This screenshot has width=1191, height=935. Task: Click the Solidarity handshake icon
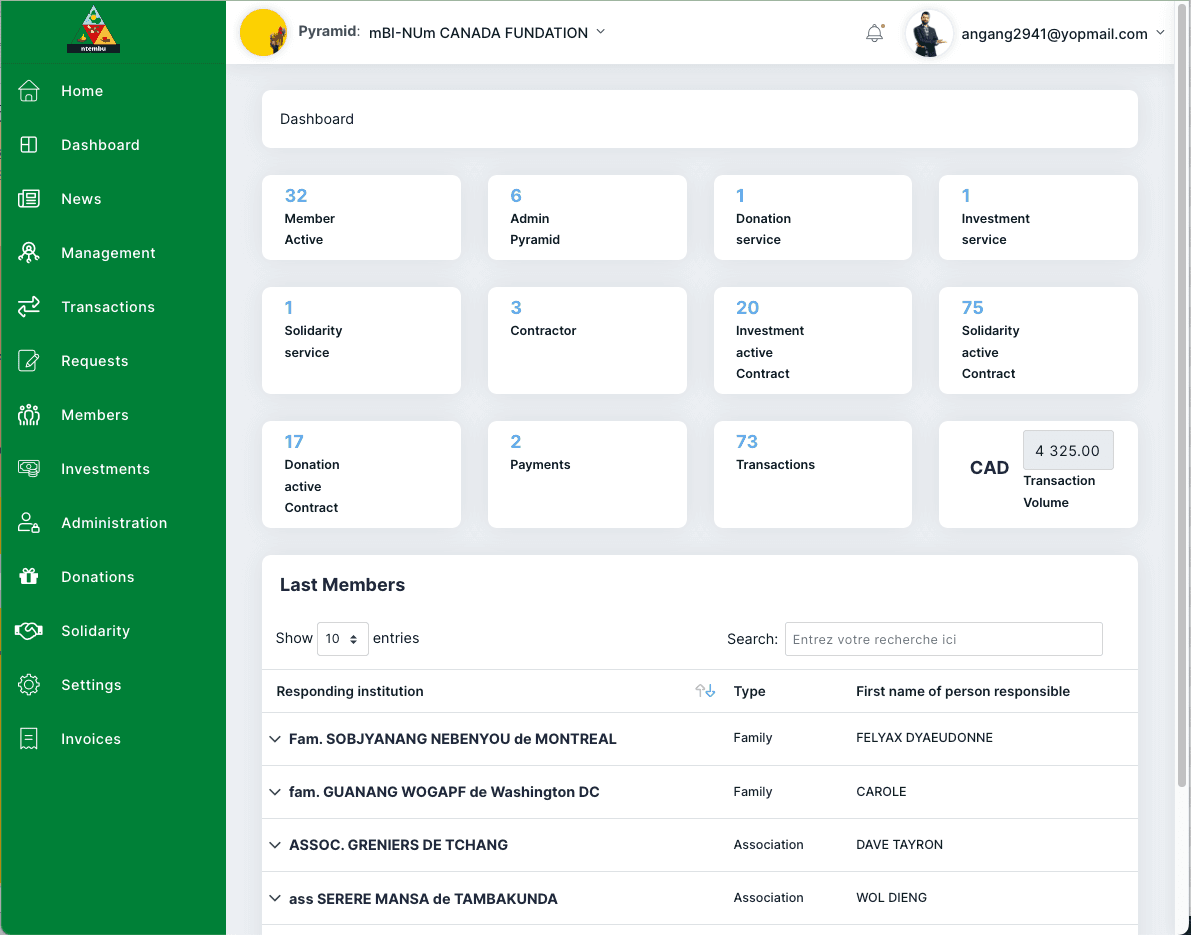pos(29,631)
